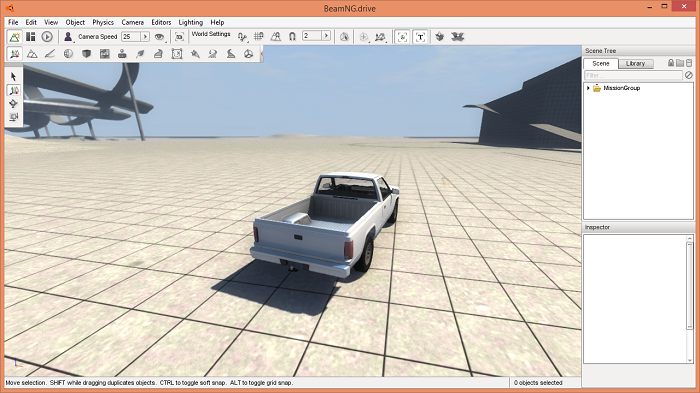Viewport: 700px width, 393px height.
Task: Click the add folder icon in Scene Tree
Action: tap(680, 63)
